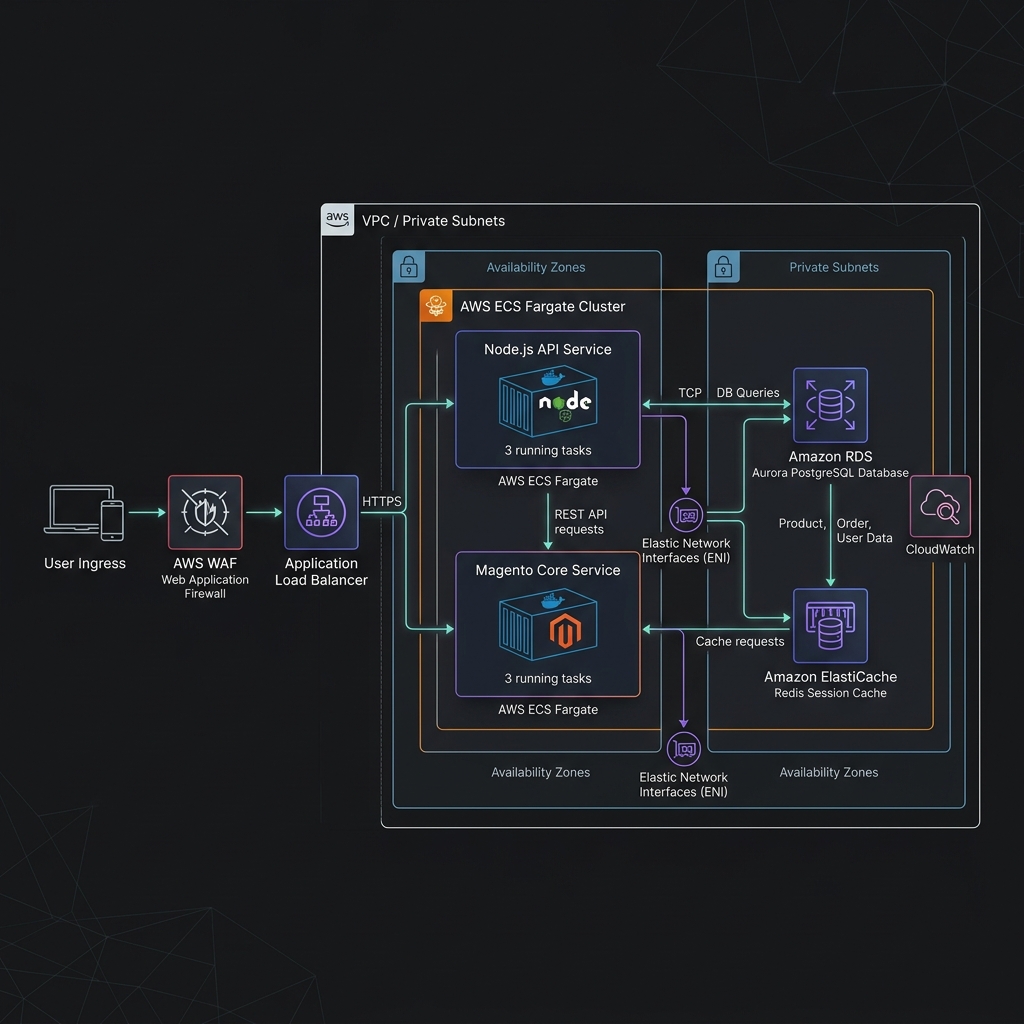Select the Amazon RDS database icon

830,406
